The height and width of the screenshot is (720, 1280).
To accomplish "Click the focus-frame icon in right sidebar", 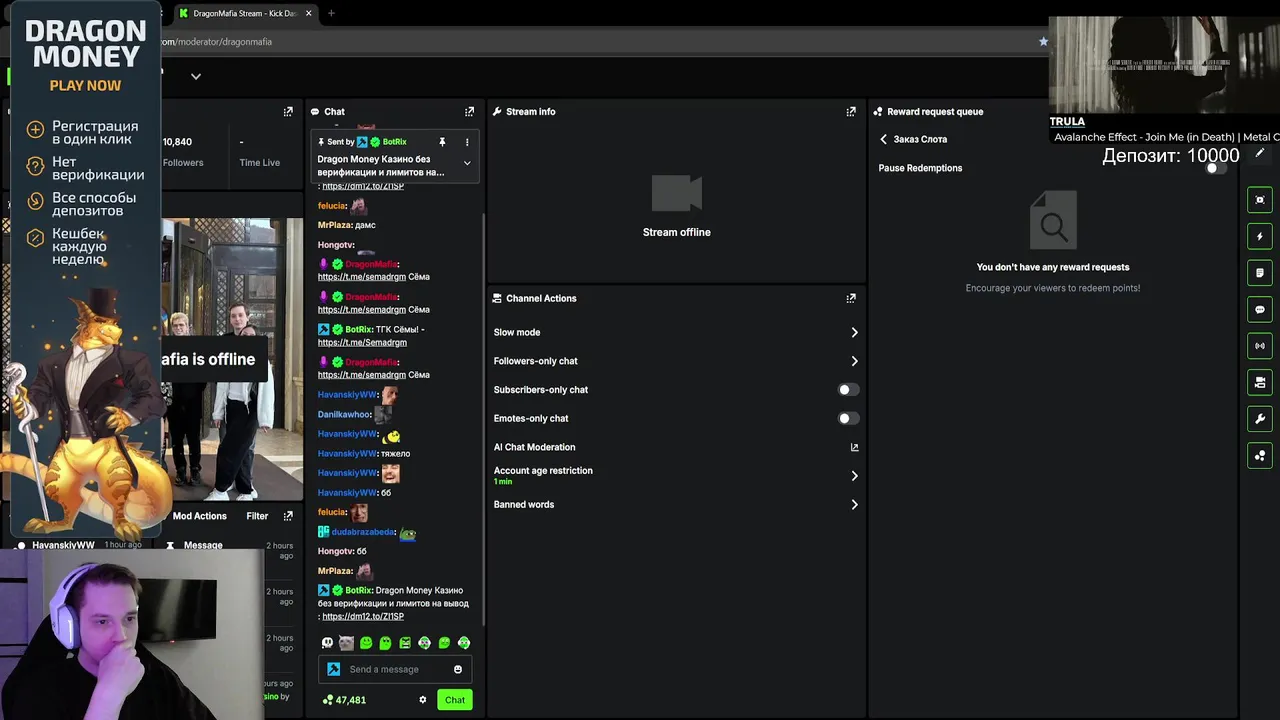I will click(1260, 200).
